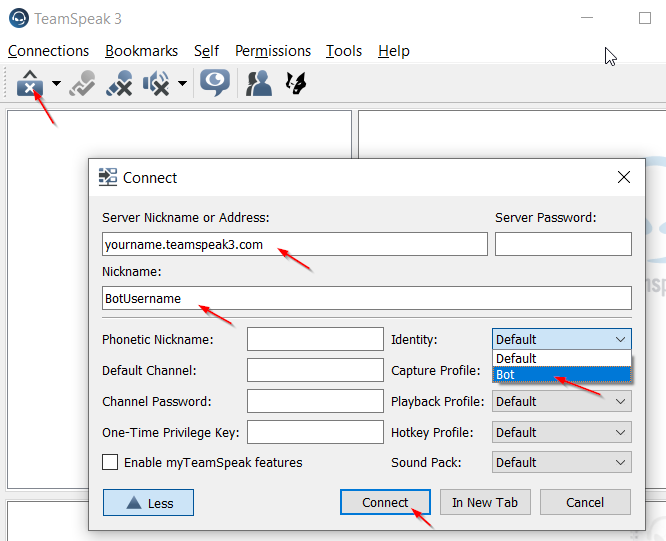Click the Server Password field
Screen dimensions: 666x541
click(x=563, y=244)
